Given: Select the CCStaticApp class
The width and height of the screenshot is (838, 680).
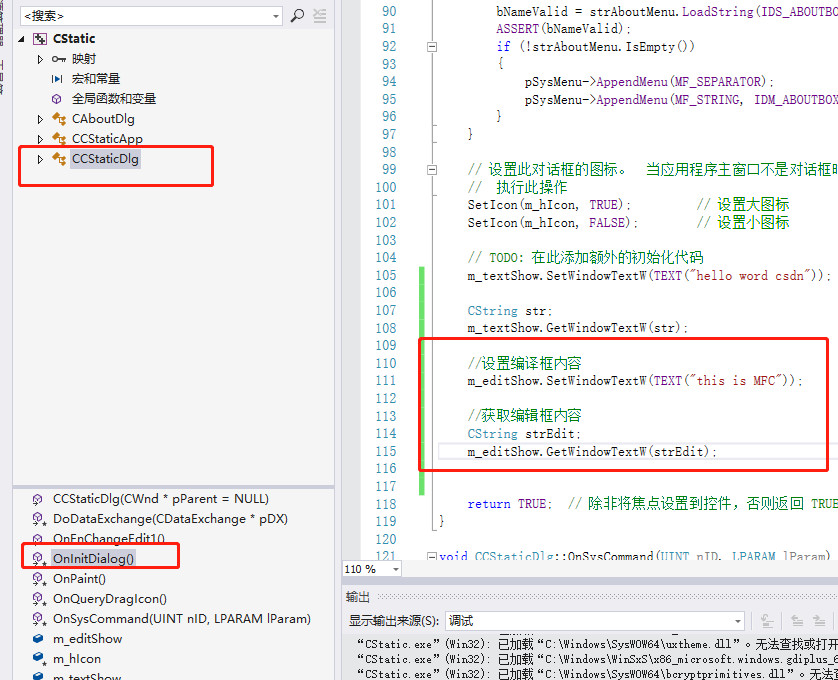Looking at the screenshot, I should tap(107, 138).
